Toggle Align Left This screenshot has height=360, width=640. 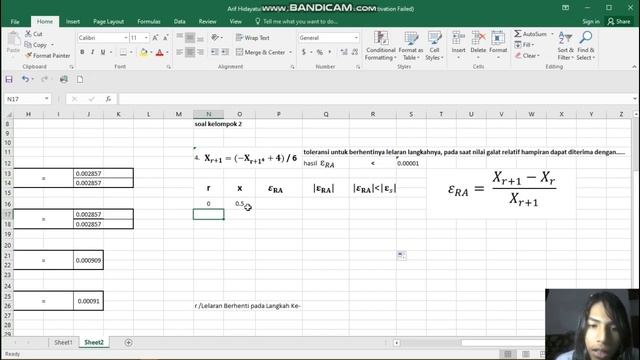tap(180, 52)
